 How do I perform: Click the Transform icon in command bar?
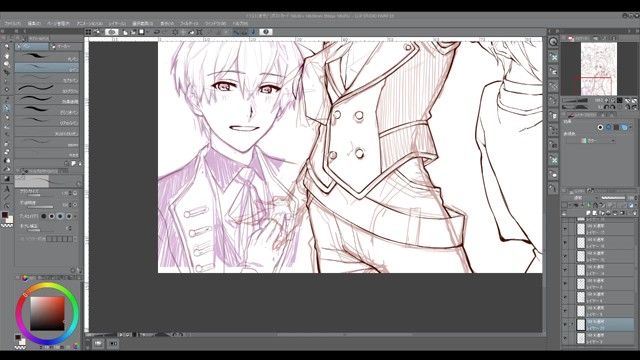pos(199,32)
